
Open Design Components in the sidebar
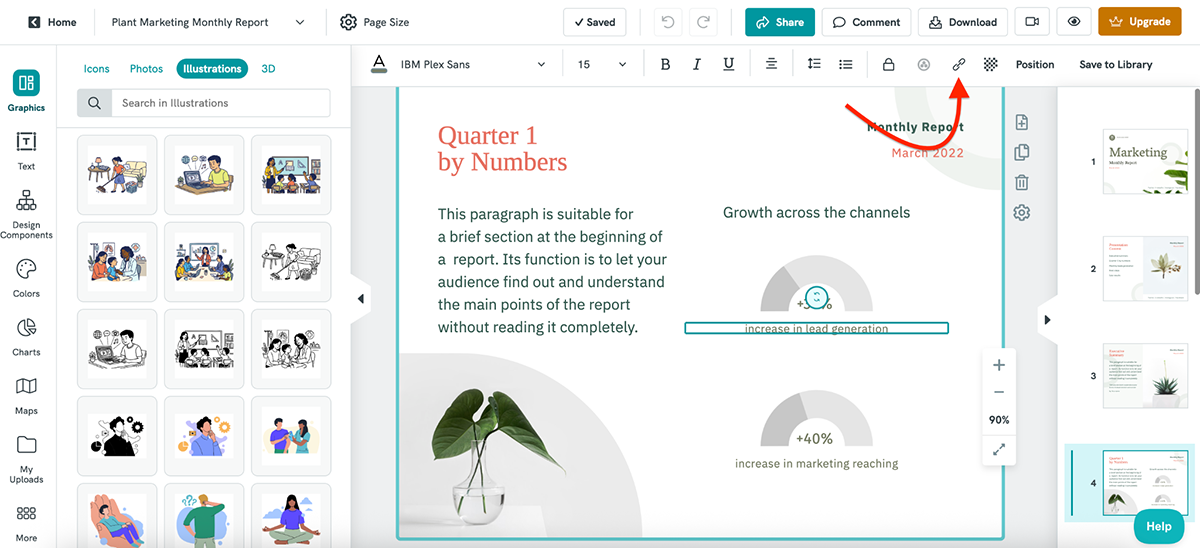(x=26, y=214)
